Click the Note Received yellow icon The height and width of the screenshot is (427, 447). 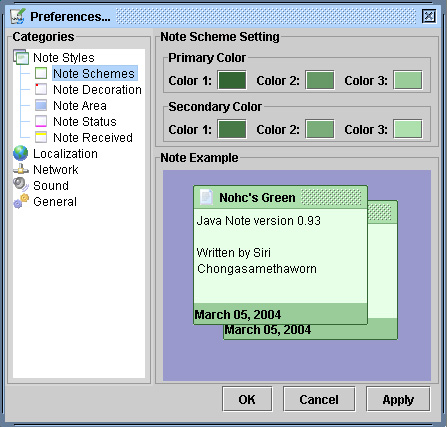[41, 137]
